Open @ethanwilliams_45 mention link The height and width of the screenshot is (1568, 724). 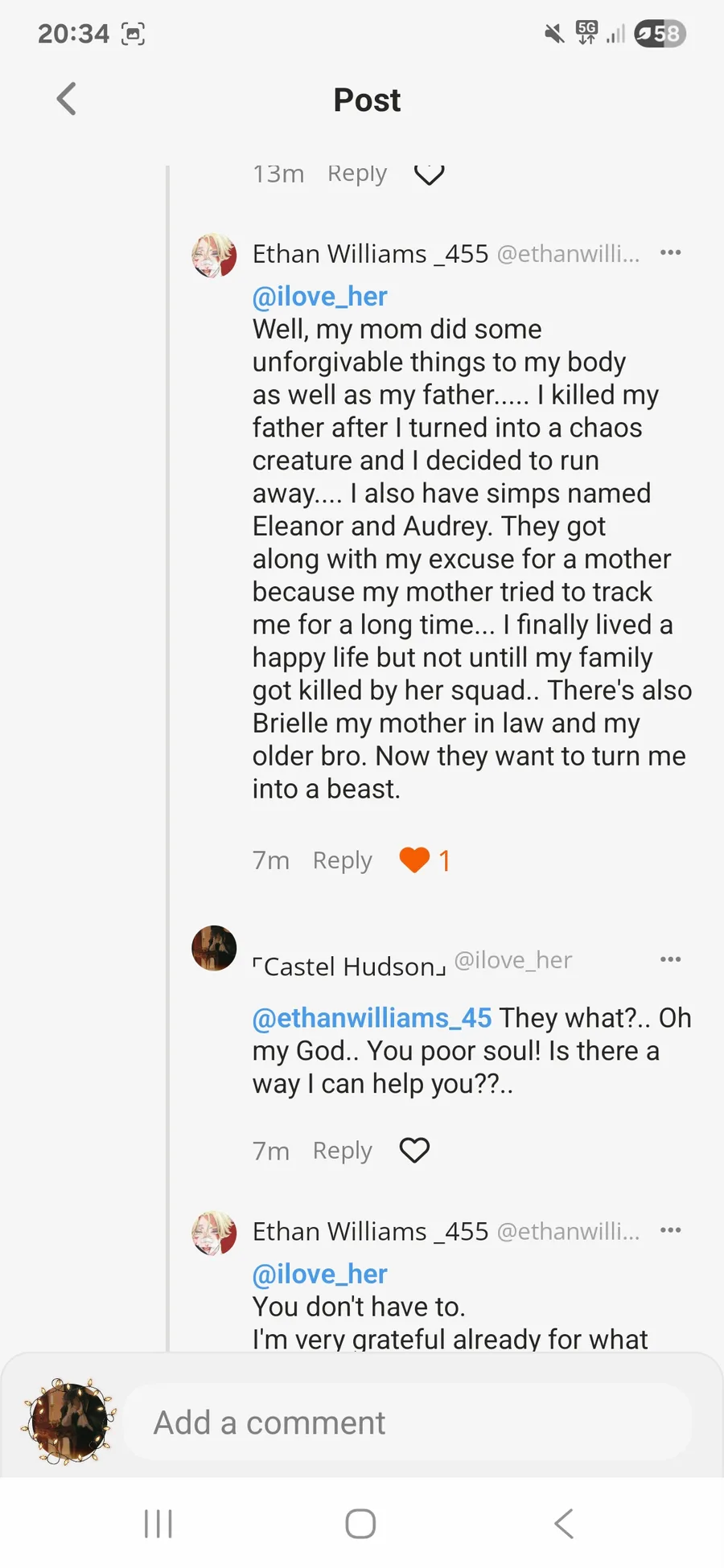[x=372, y=1018]
